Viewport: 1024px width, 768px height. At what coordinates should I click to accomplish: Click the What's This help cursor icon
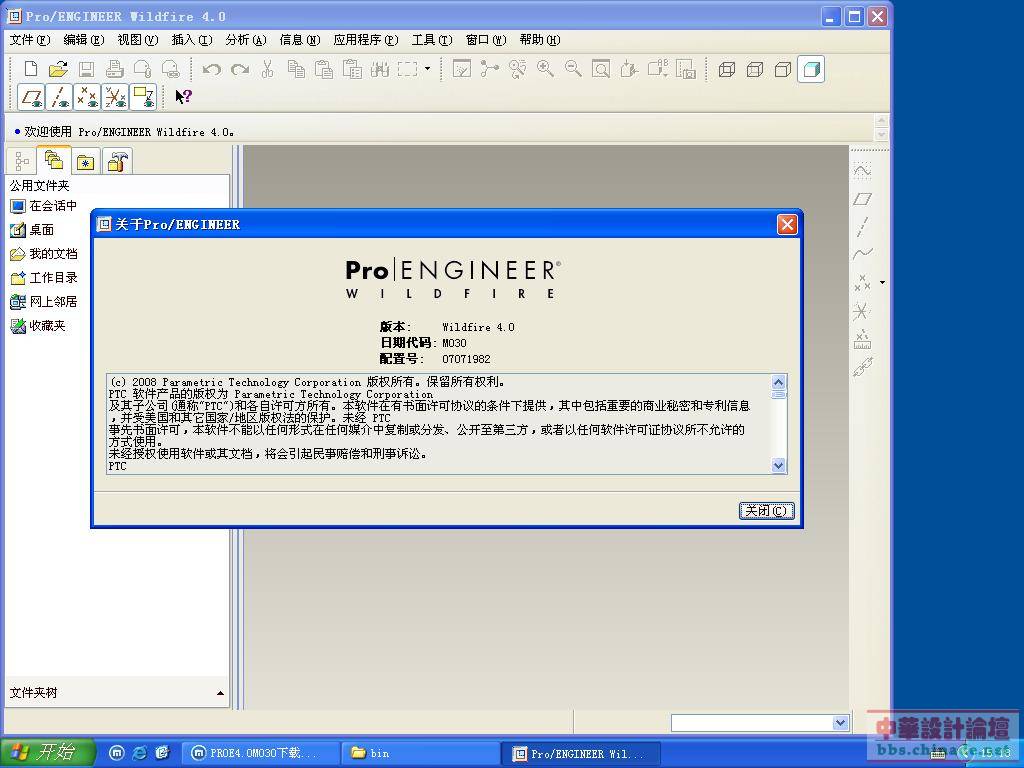click(184, 97)
